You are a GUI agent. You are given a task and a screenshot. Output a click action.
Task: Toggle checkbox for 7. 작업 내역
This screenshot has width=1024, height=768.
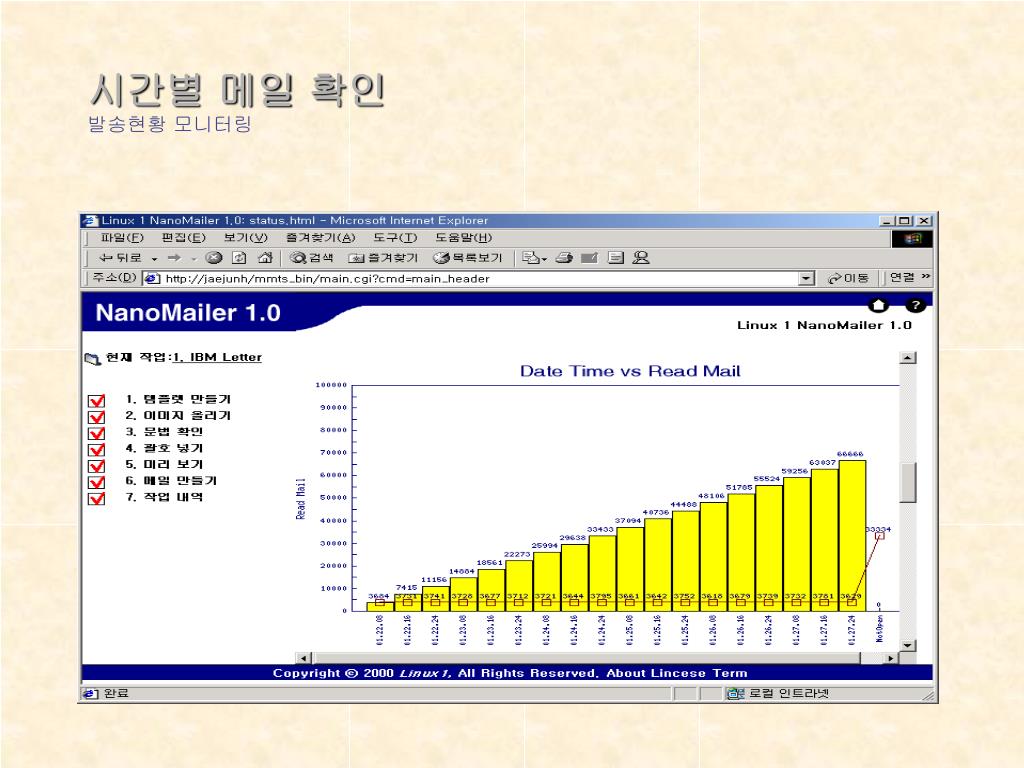(97, 498)
